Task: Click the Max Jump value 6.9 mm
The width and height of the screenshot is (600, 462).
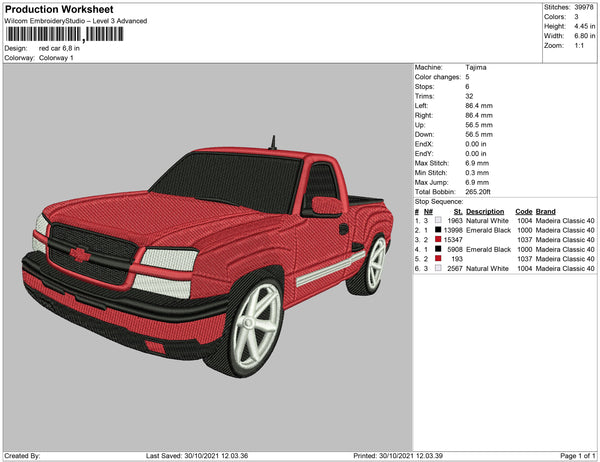Action: click(477, 182)
